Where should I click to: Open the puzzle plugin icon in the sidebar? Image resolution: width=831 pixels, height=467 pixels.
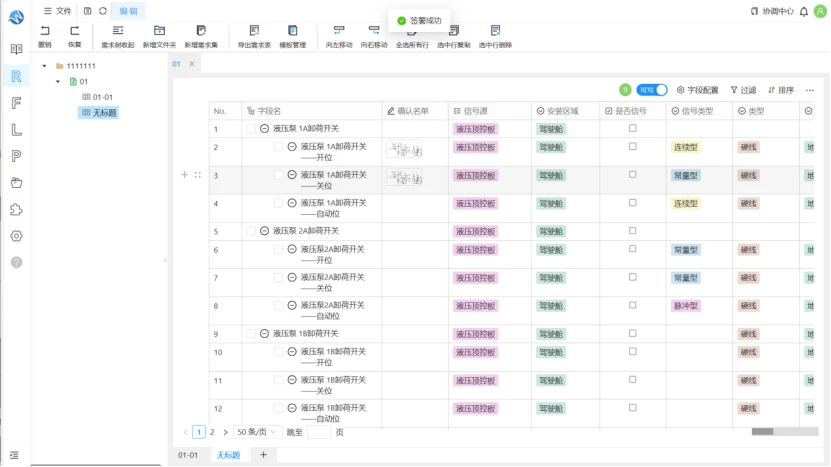16,209
